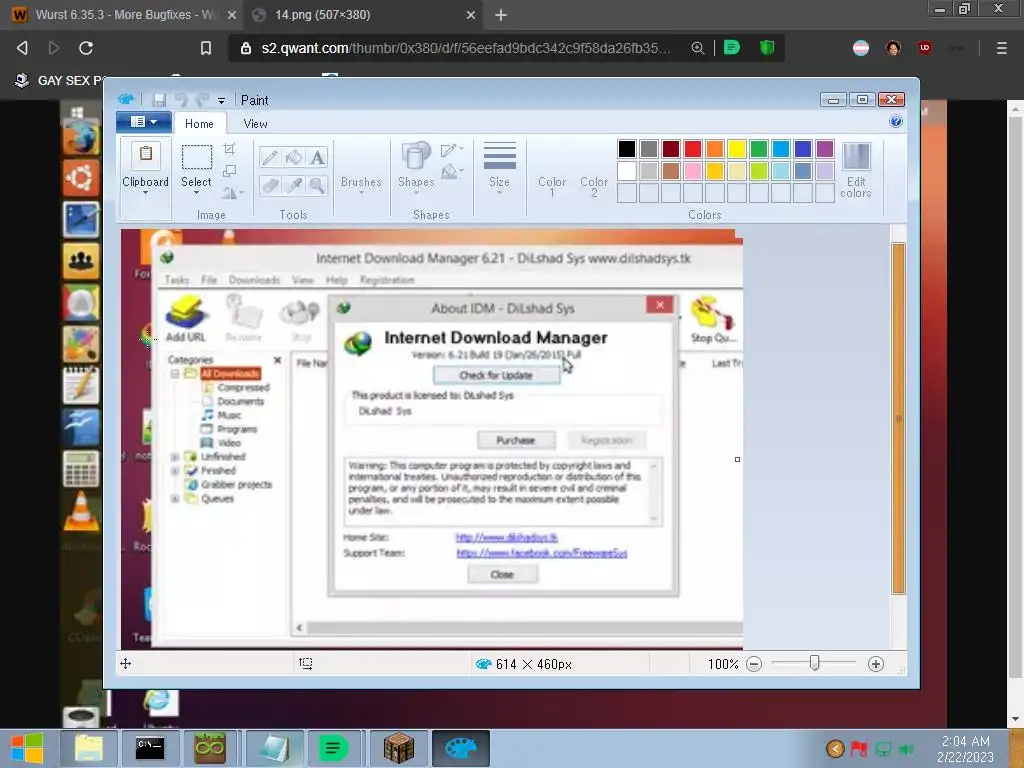Select the Color picker eyedropper tool
The width and height of the screenshot is (1024, 768).
pyautogui.click(x=294, y=185)
